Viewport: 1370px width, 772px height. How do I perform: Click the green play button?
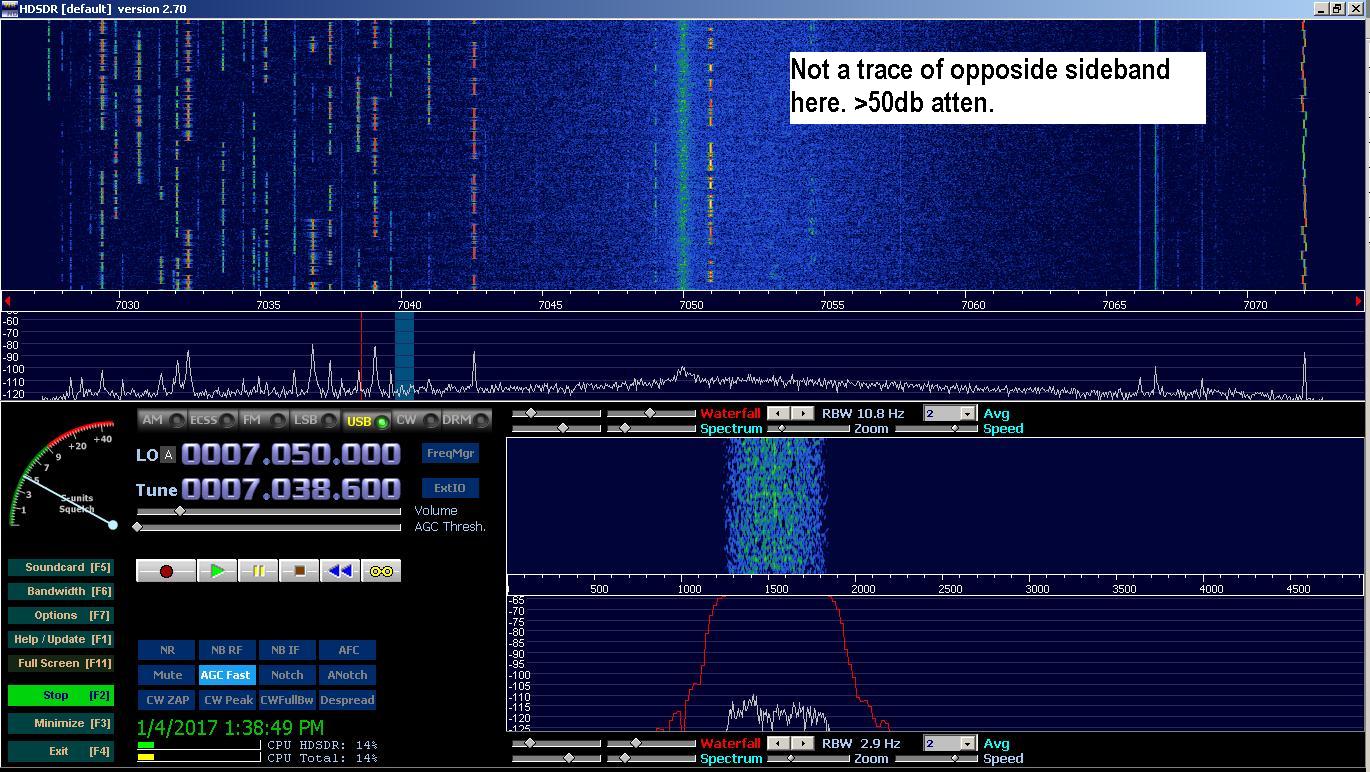[216, 571]
